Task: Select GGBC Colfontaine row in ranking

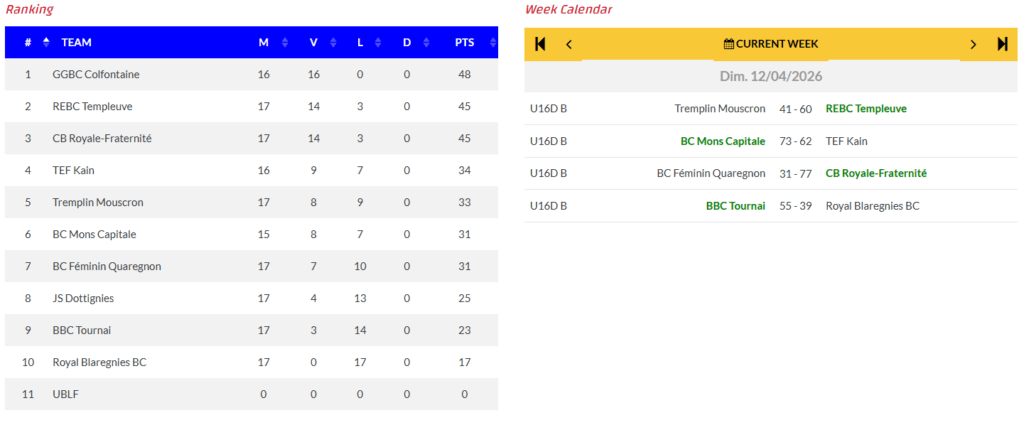Action: click(96, 75)
